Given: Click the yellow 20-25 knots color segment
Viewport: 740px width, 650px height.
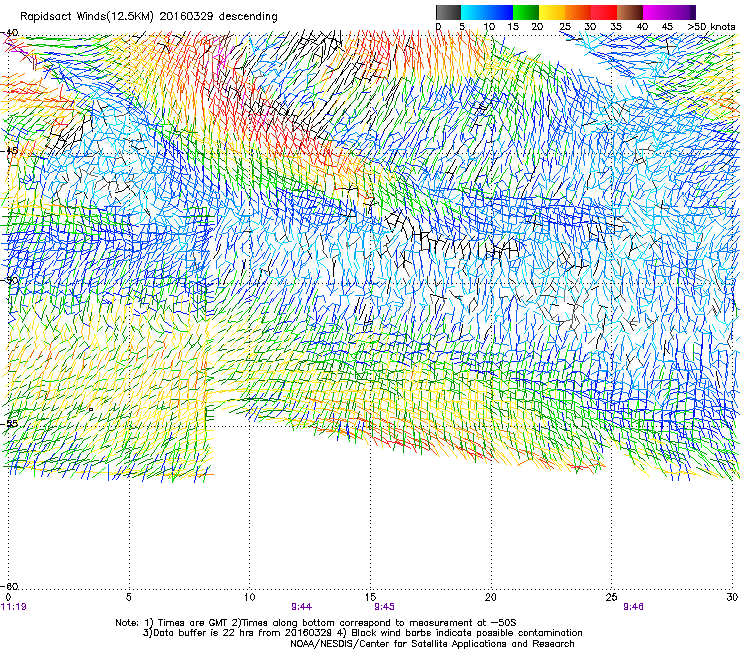Looking at the screenshot, I should [x=552, y=12].
